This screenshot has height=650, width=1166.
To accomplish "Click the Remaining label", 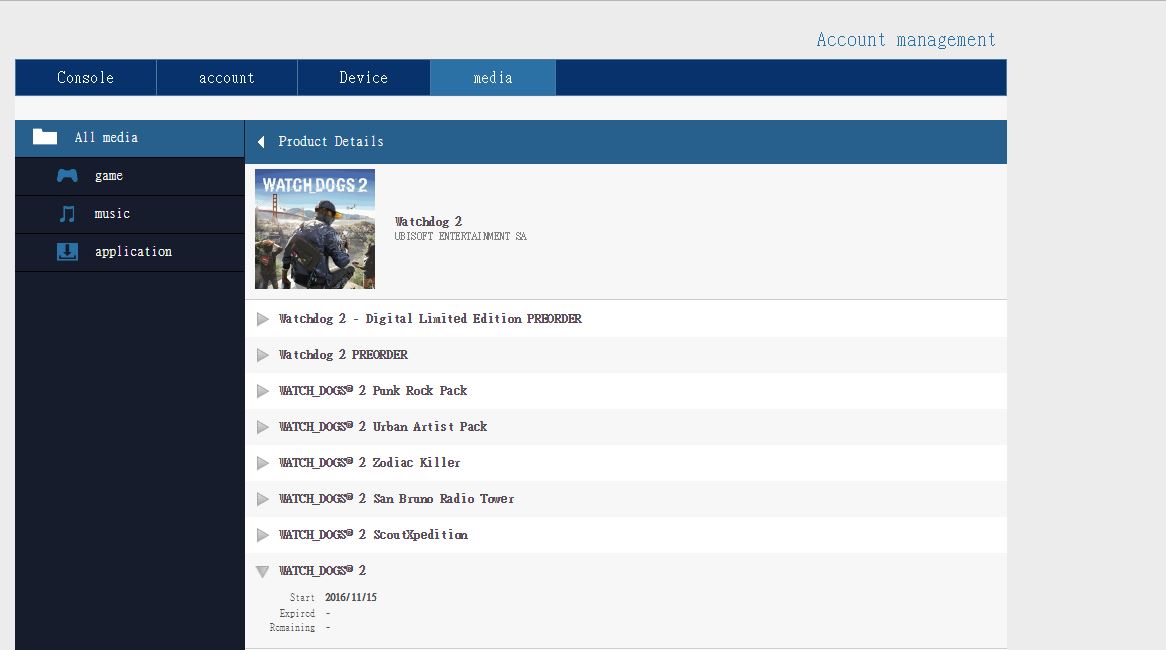I will pyautogui.click(x=292, y=628).
